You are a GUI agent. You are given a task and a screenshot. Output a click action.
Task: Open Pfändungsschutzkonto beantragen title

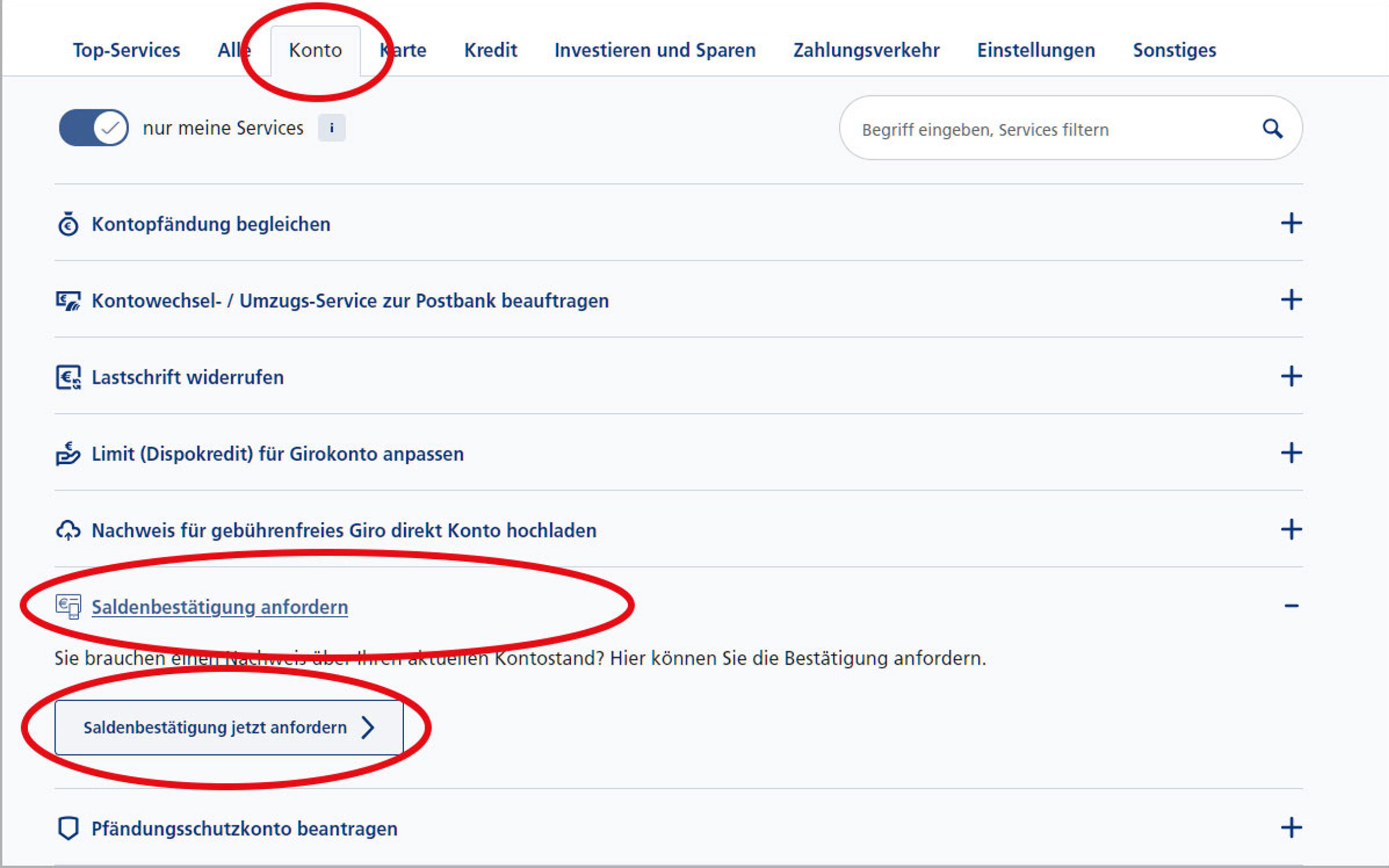click(245, 828)
